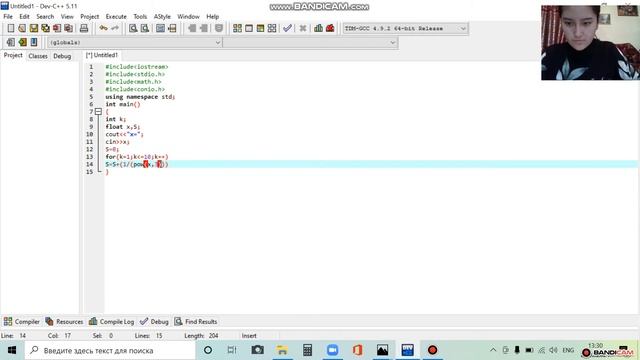Collapse the main function fold marker
This screenshot has height=360, width=640.
(x=98, y=111)
